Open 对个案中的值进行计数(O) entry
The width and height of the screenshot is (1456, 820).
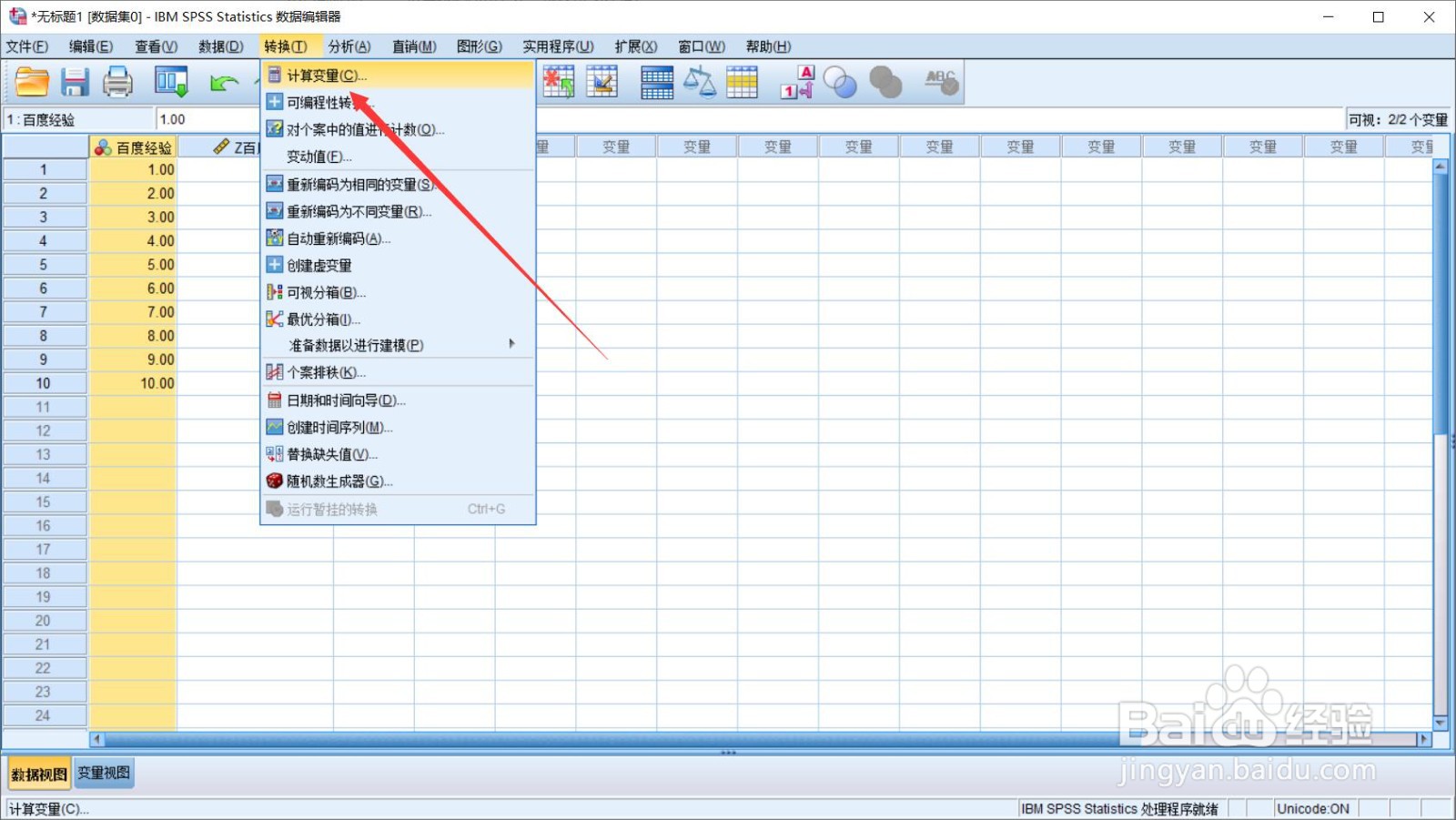pos(398,129)
